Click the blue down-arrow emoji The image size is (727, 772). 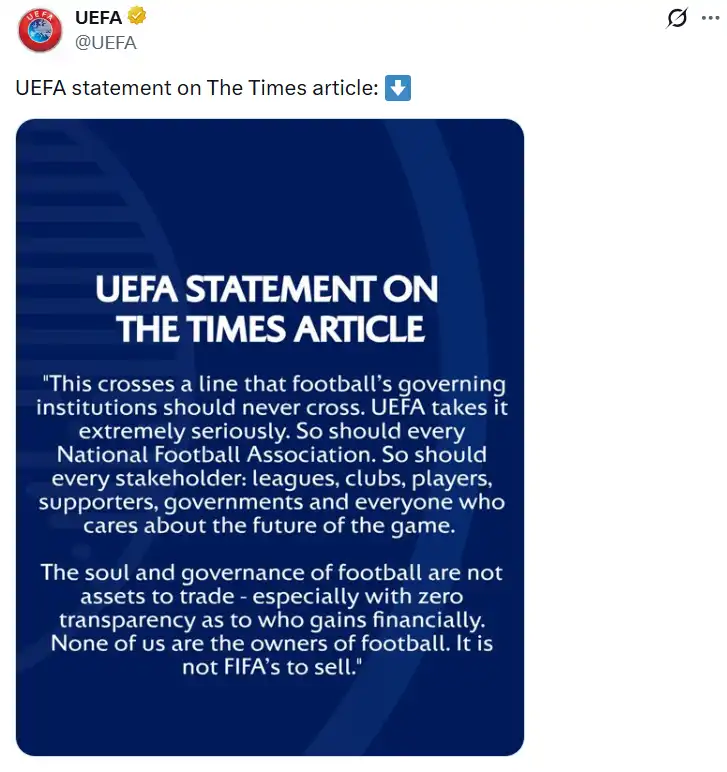[398, 88]
